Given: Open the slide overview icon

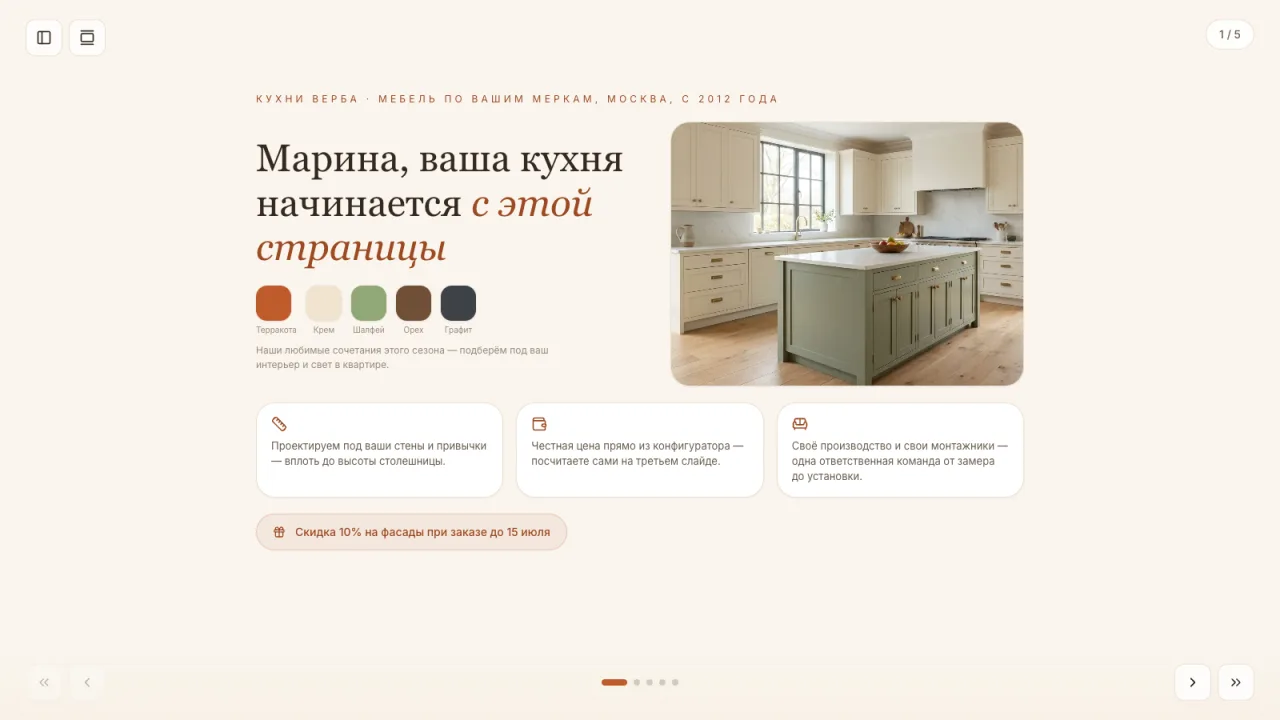Looking at the screenshot, I should click(x=87, y=38).
